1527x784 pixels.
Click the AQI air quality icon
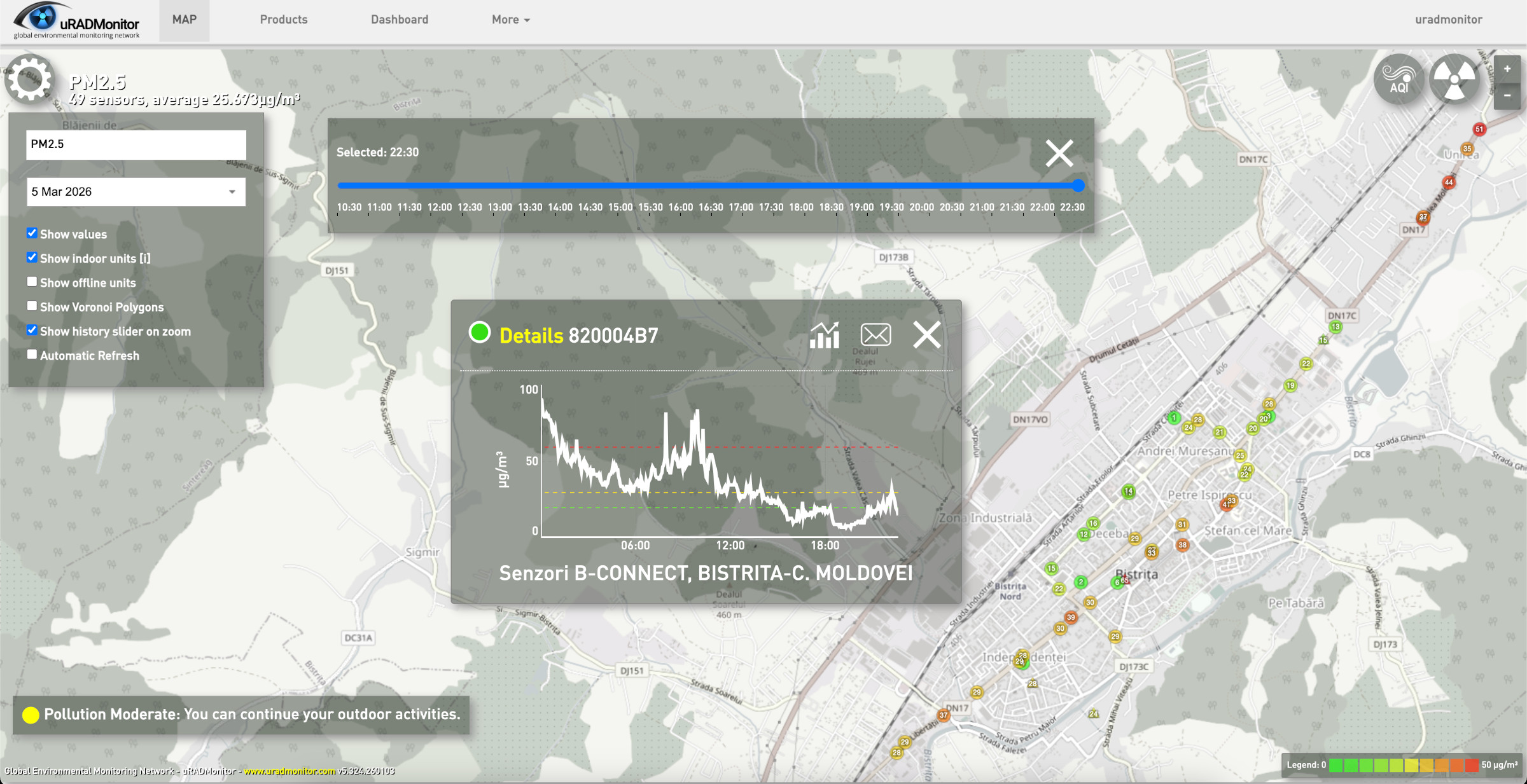[x=1398, y=79]
